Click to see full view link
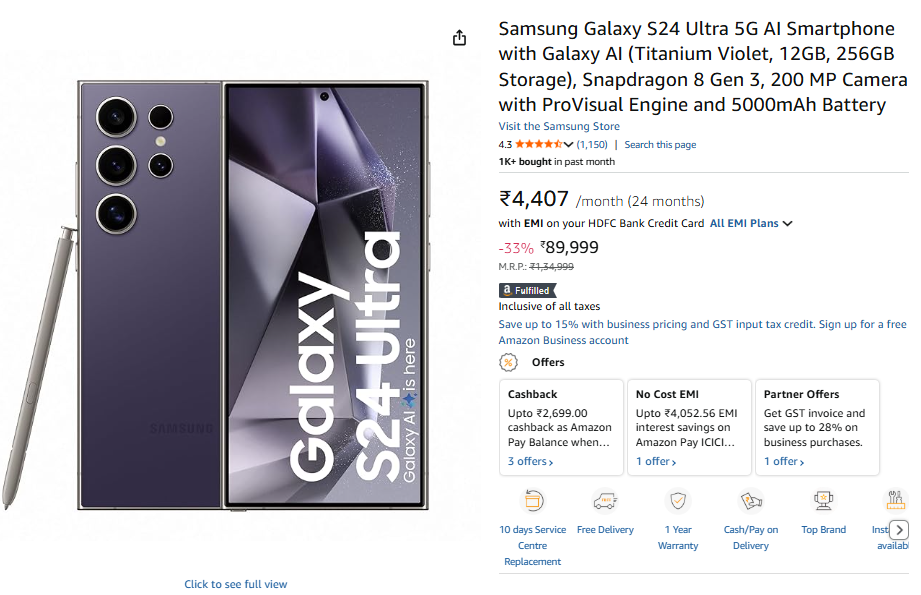This screenshot has height=595, width=921. tap(236, 584)
